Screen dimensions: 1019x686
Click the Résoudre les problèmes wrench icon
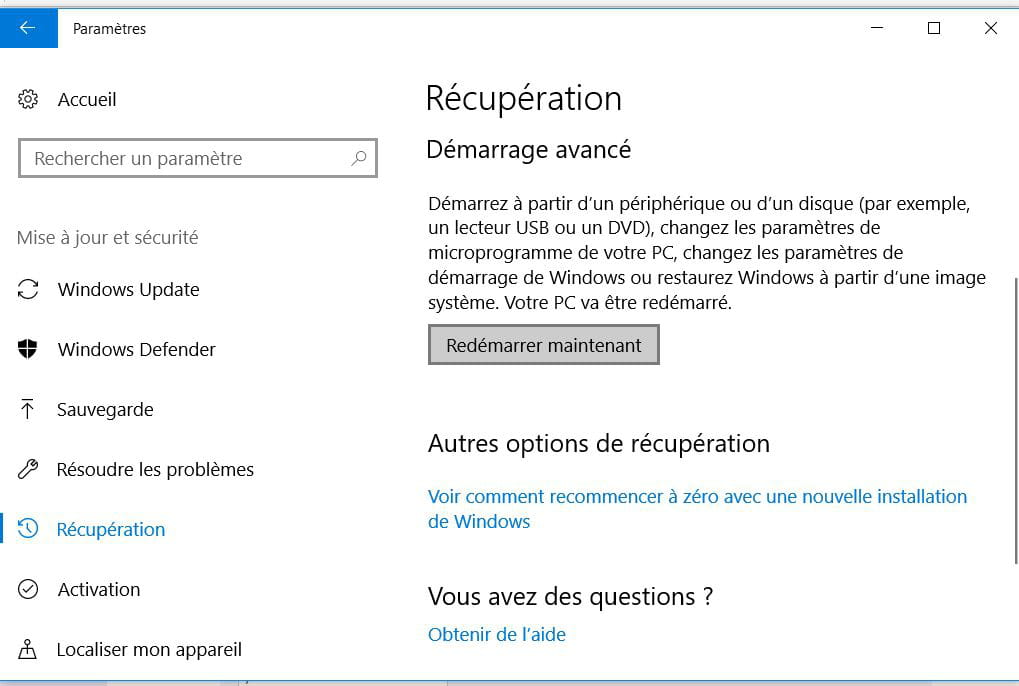click(x=28, y=469)
